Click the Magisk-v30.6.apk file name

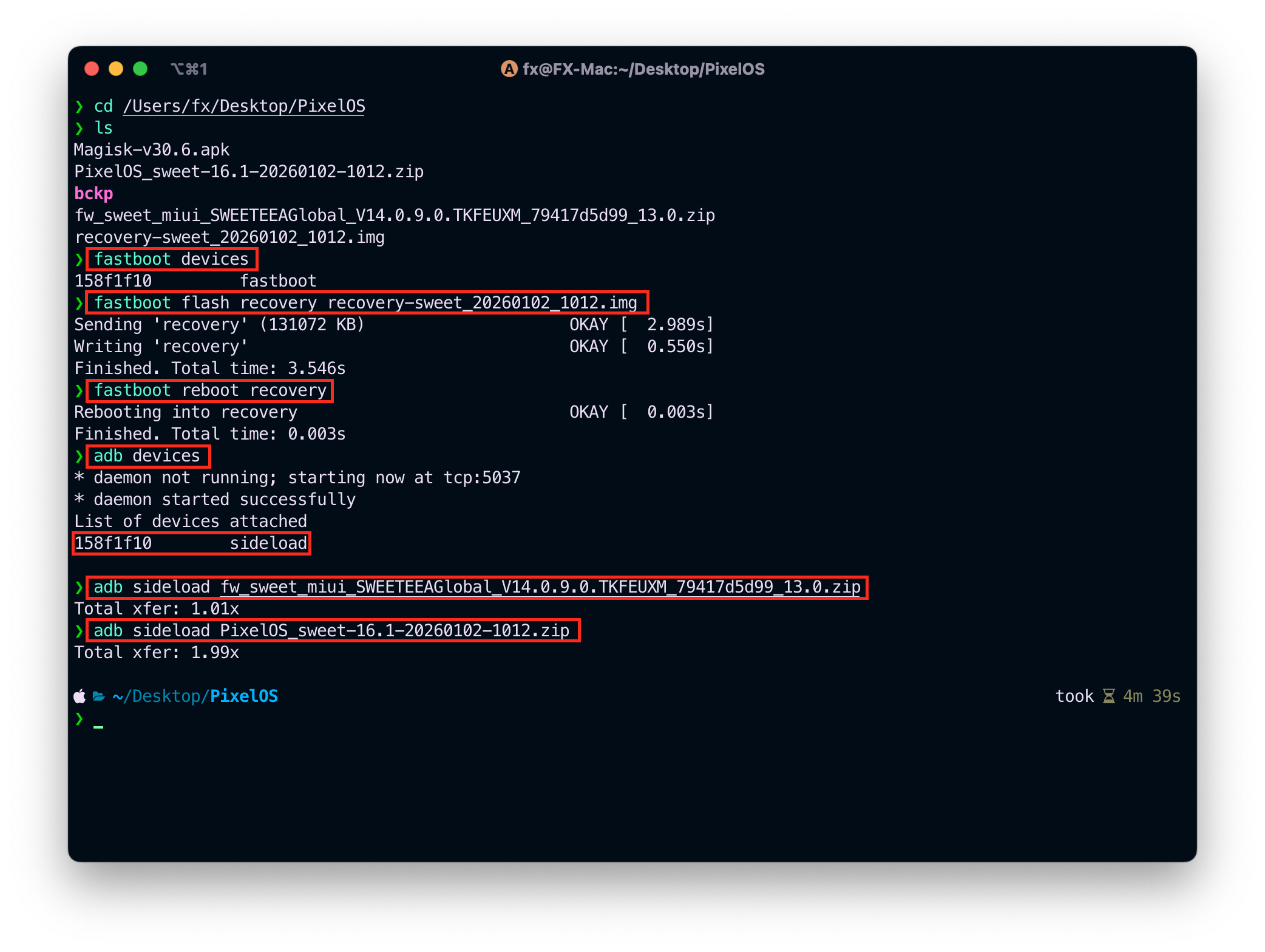coord(152,150)
